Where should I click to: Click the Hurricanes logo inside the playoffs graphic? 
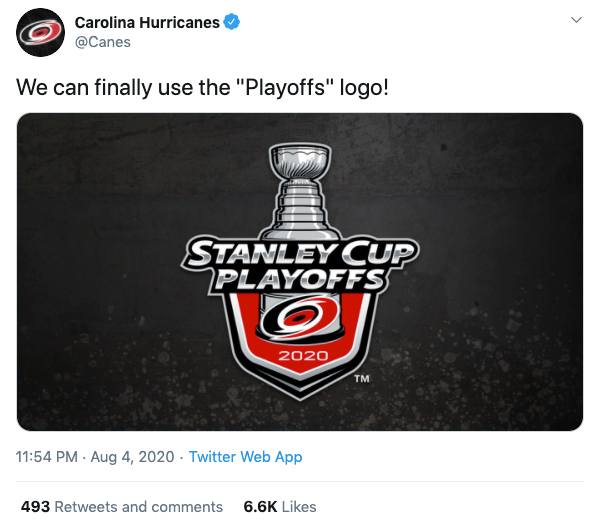point(299,316)
